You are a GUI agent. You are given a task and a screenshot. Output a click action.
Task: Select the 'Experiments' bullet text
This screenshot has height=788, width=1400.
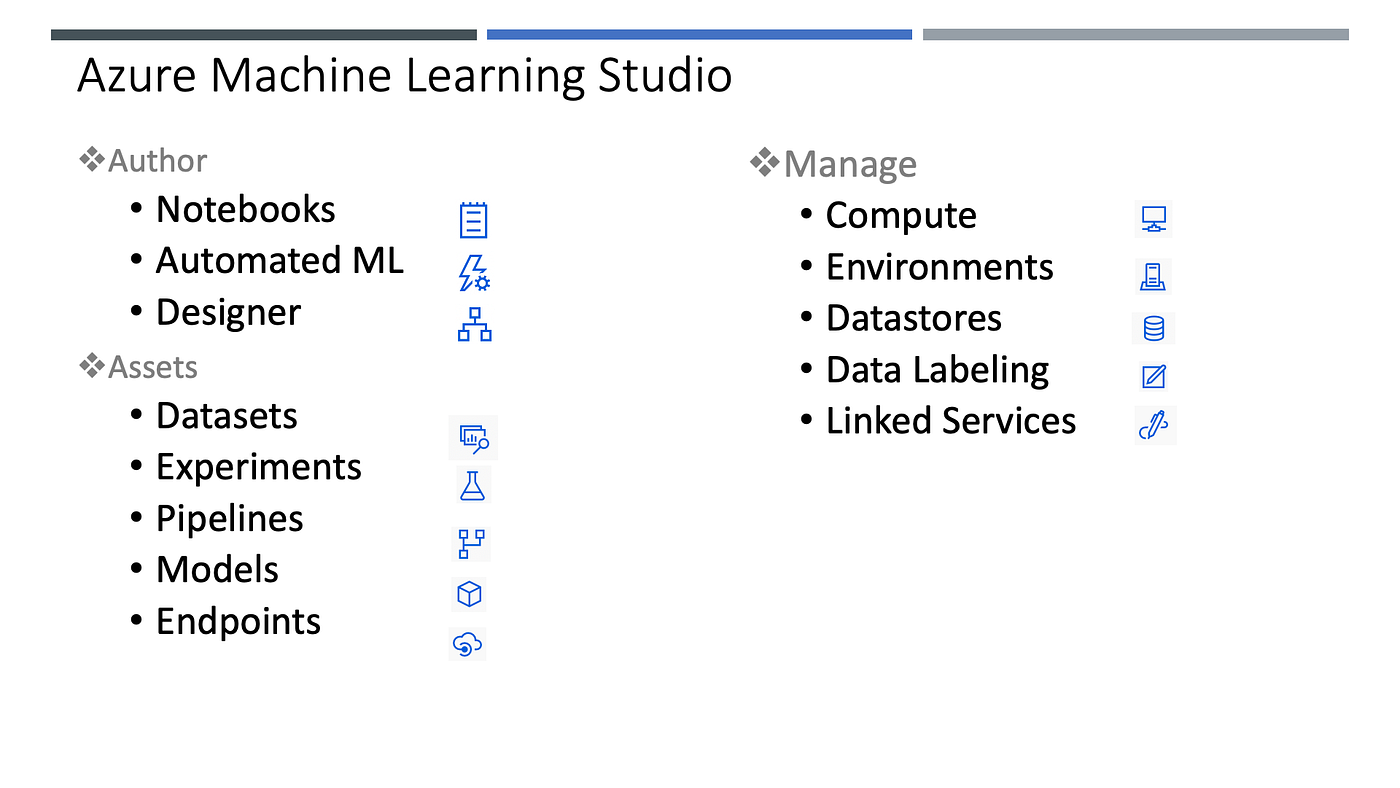[259, 467]
